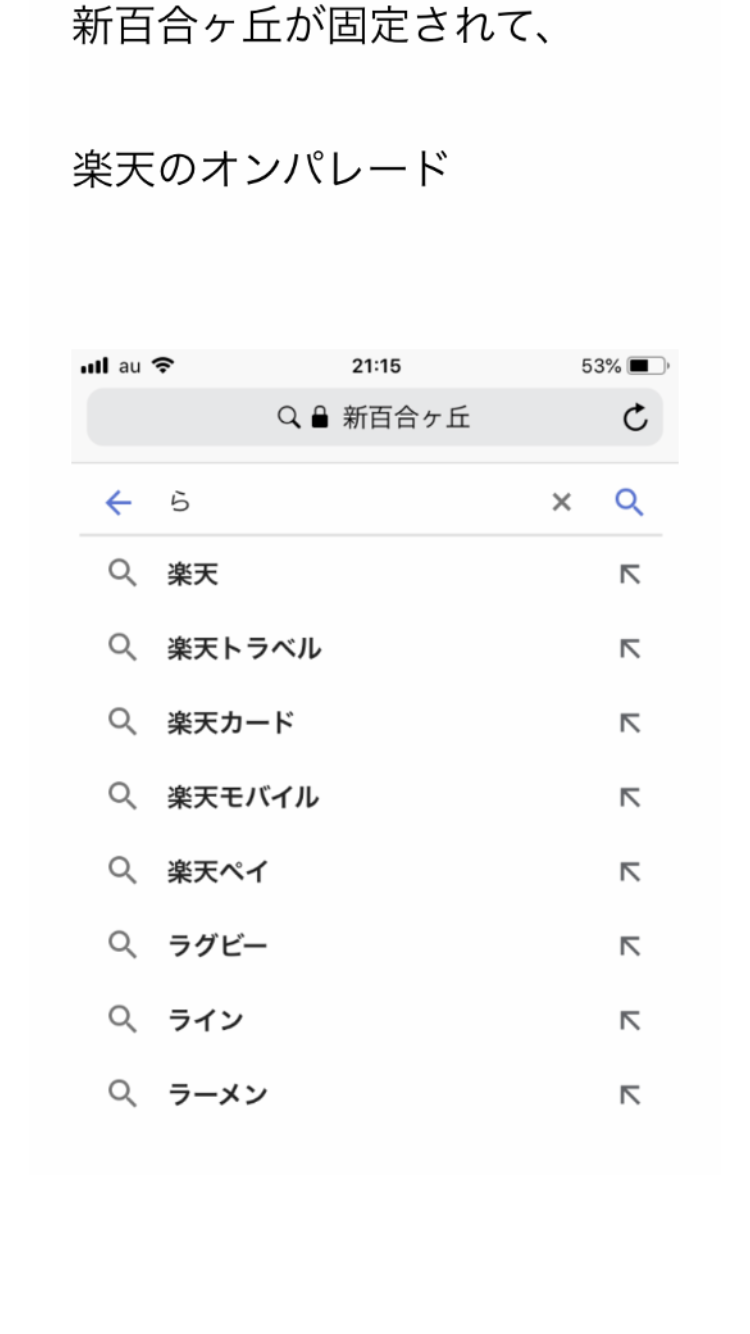The width and height of the screenshot is (750, 1334).
Task: Tap the magnifier icon beside 楽天ペイ
Action: (x=122, y=871)
